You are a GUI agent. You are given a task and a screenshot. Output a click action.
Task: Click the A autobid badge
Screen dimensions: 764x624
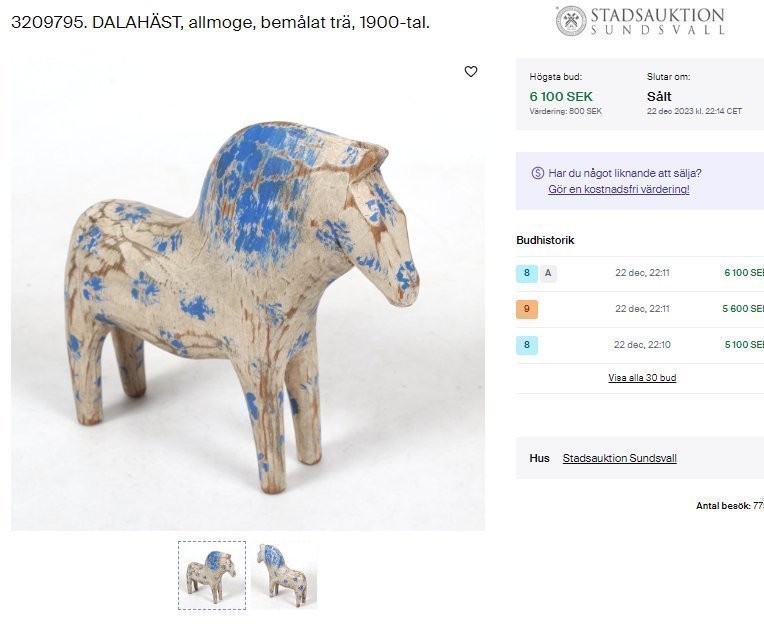tap(548, 273)
